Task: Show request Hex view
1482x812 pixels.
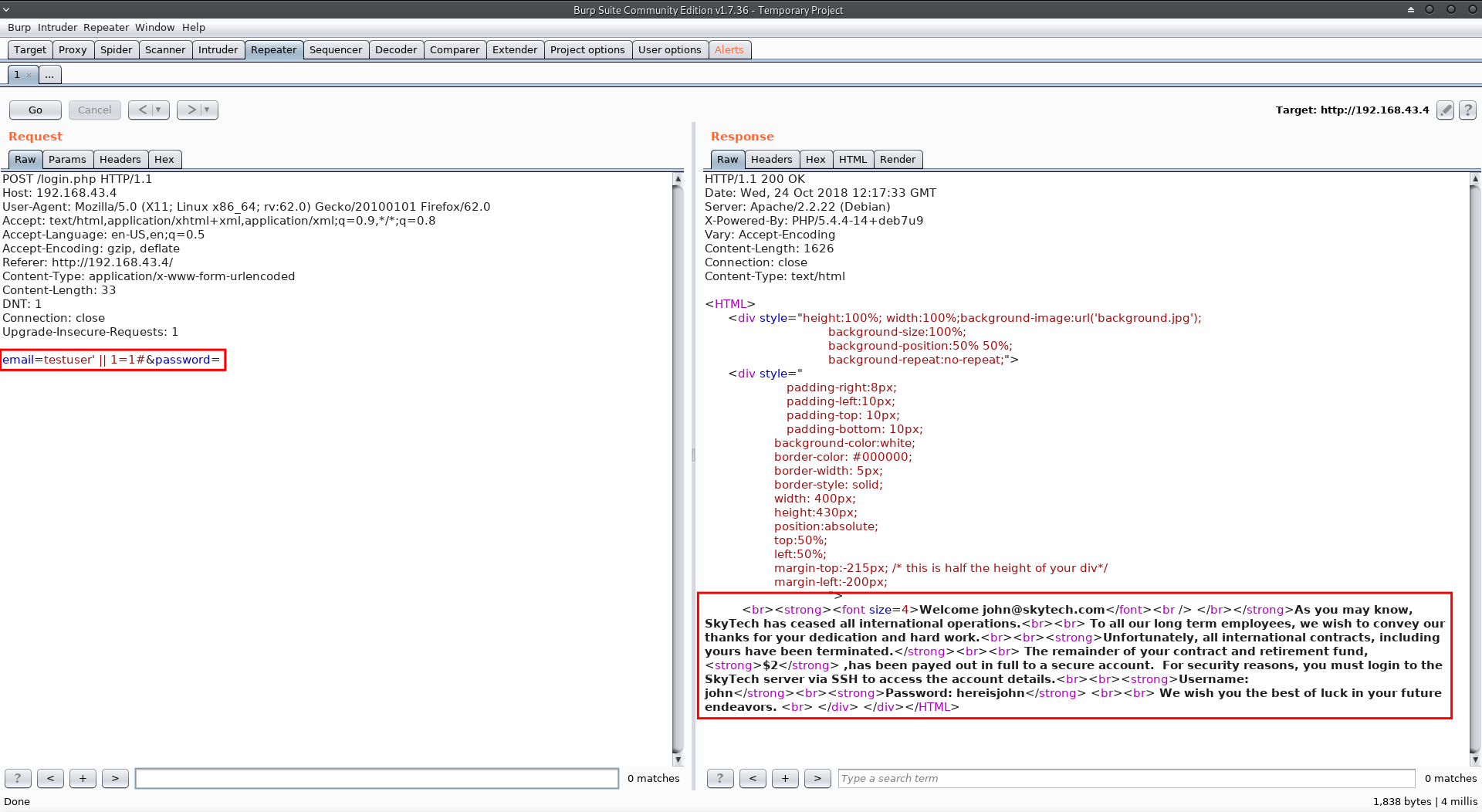Action: 164,159
